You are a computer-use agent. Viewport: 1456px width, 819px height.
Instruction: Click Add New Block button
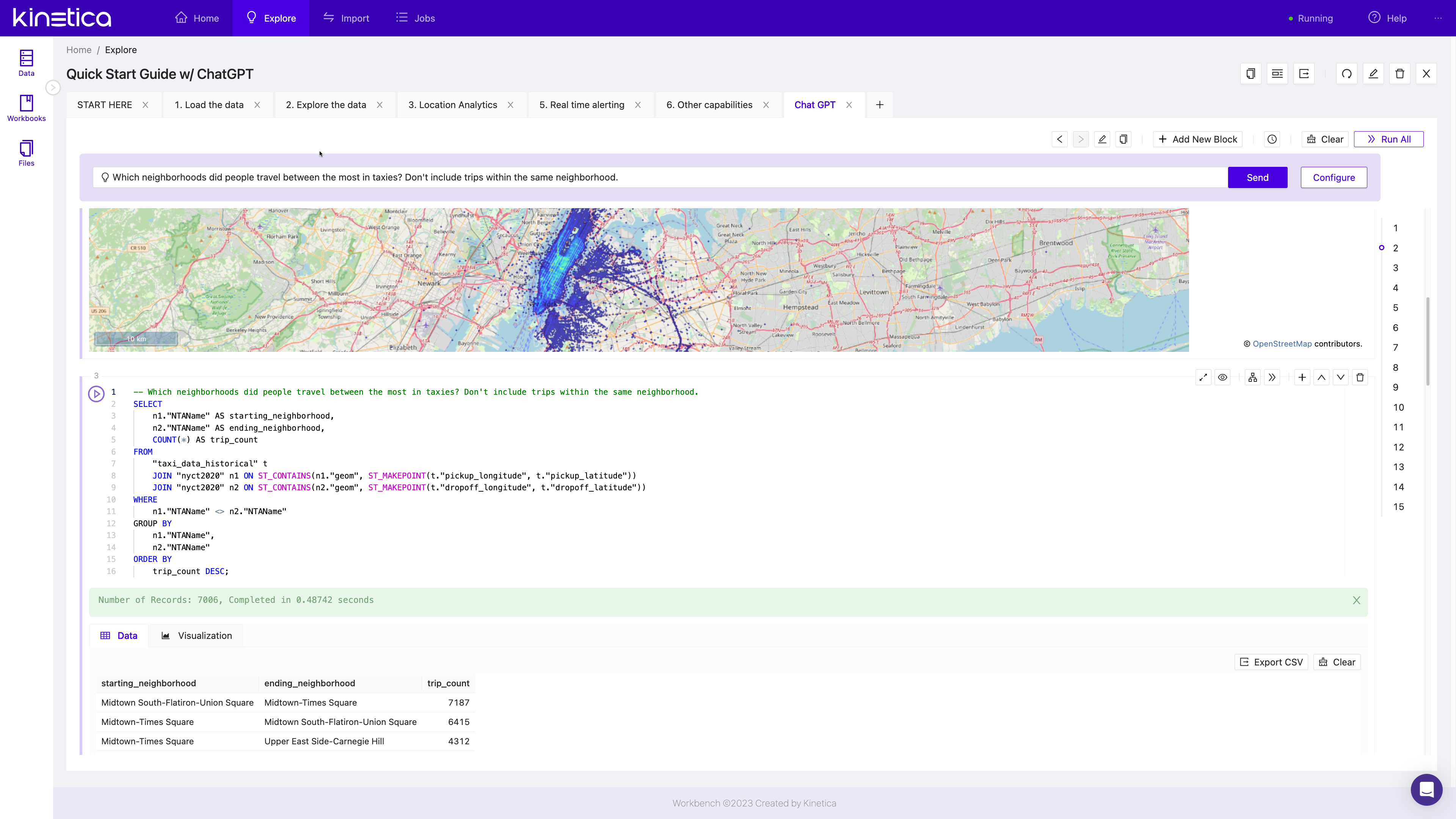click(1198, 139)
